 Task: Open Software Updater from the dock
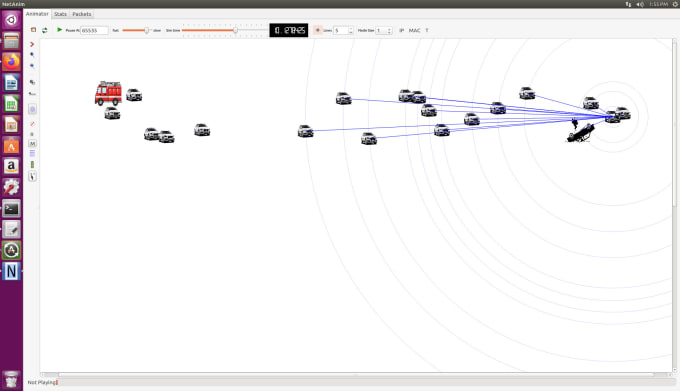coord(11,250)
